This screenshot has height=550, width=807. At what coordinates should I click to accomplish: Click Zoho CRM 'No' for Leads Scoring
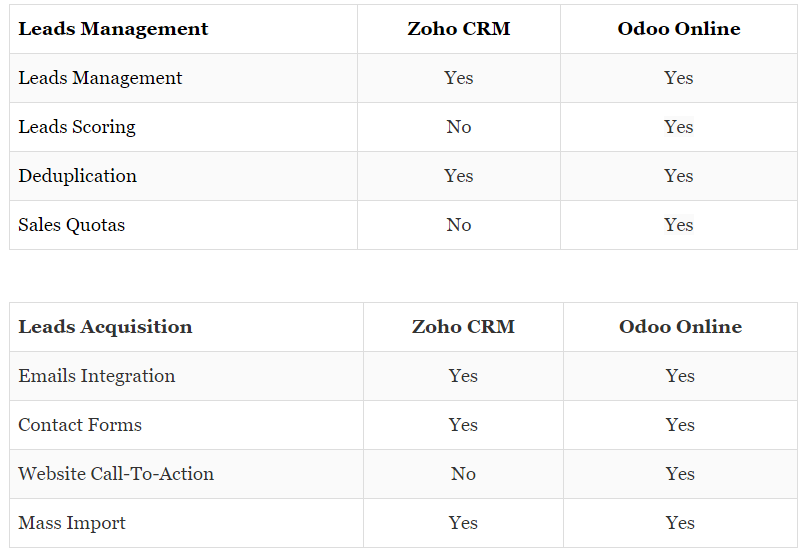459,127
